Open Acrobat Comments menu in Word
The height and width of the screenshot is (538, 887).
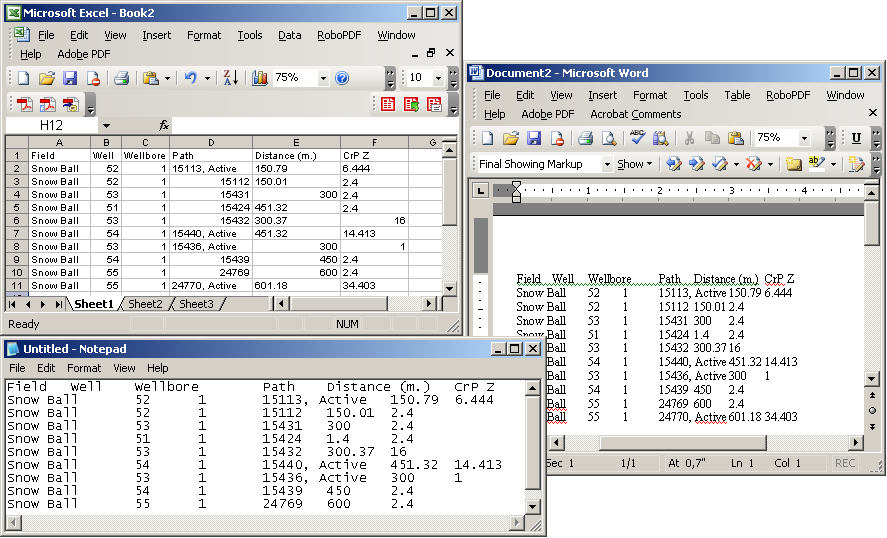636,114
